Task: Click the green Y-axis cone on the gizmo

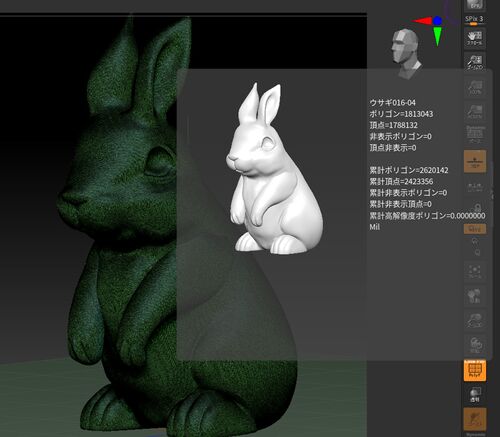Action: (x=438, y=36)
